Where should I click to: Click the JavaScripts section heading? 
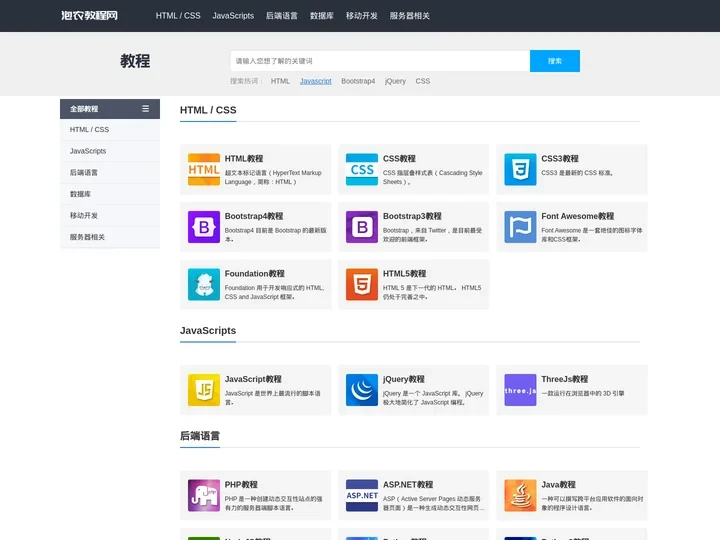click(x=208, y=331)
